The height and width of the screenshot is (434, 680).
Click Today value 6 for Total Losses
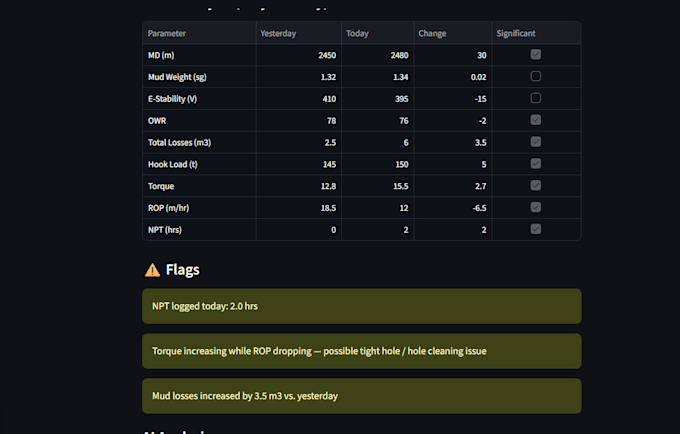[377, 142]
